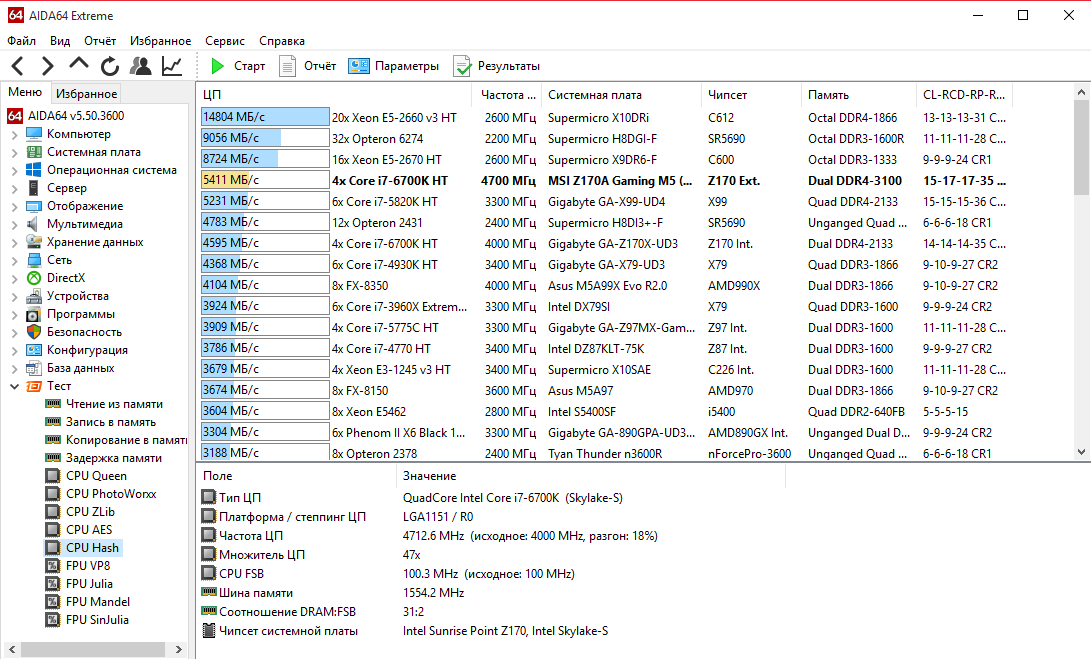Viewport: 1092px width, 659px height.
Task: Open the Избранное menu in menu bar
Action: pyautogui.click(x=160, y=41)
